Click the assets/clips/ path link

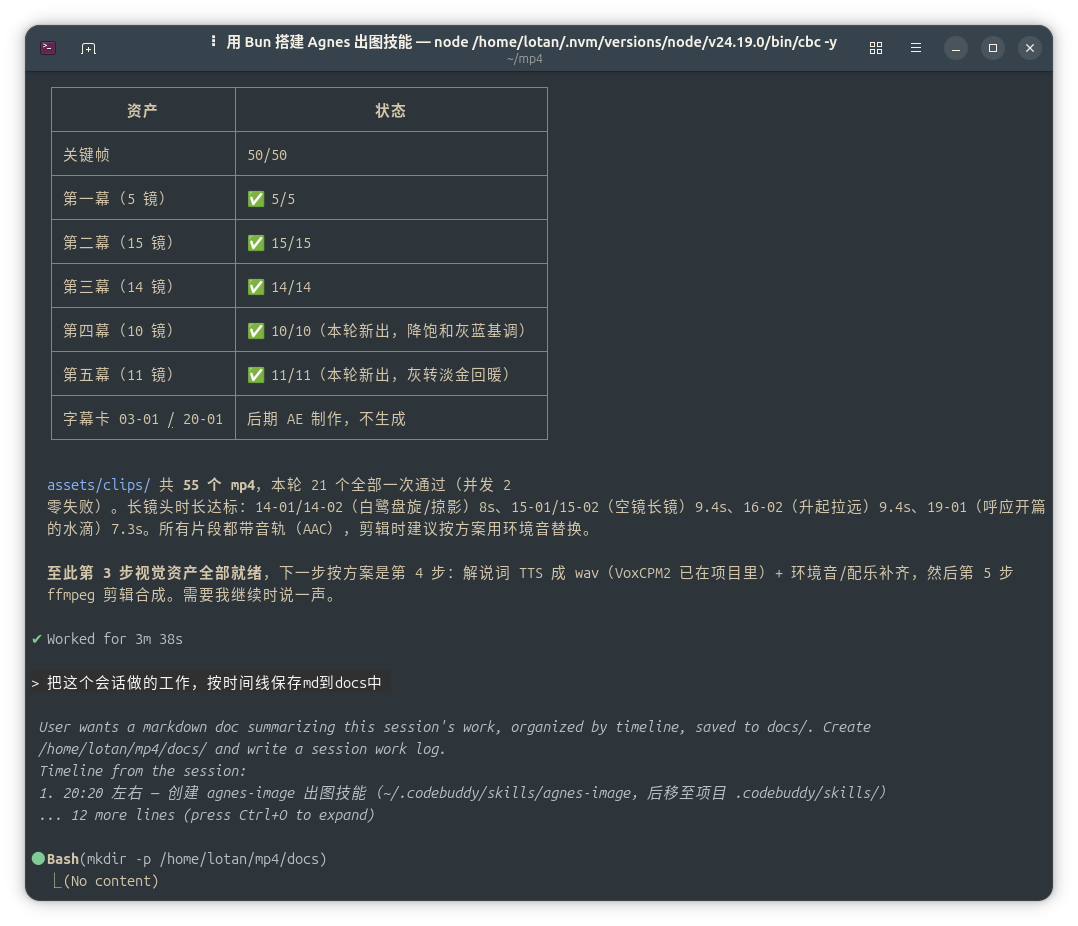(98, 485)
